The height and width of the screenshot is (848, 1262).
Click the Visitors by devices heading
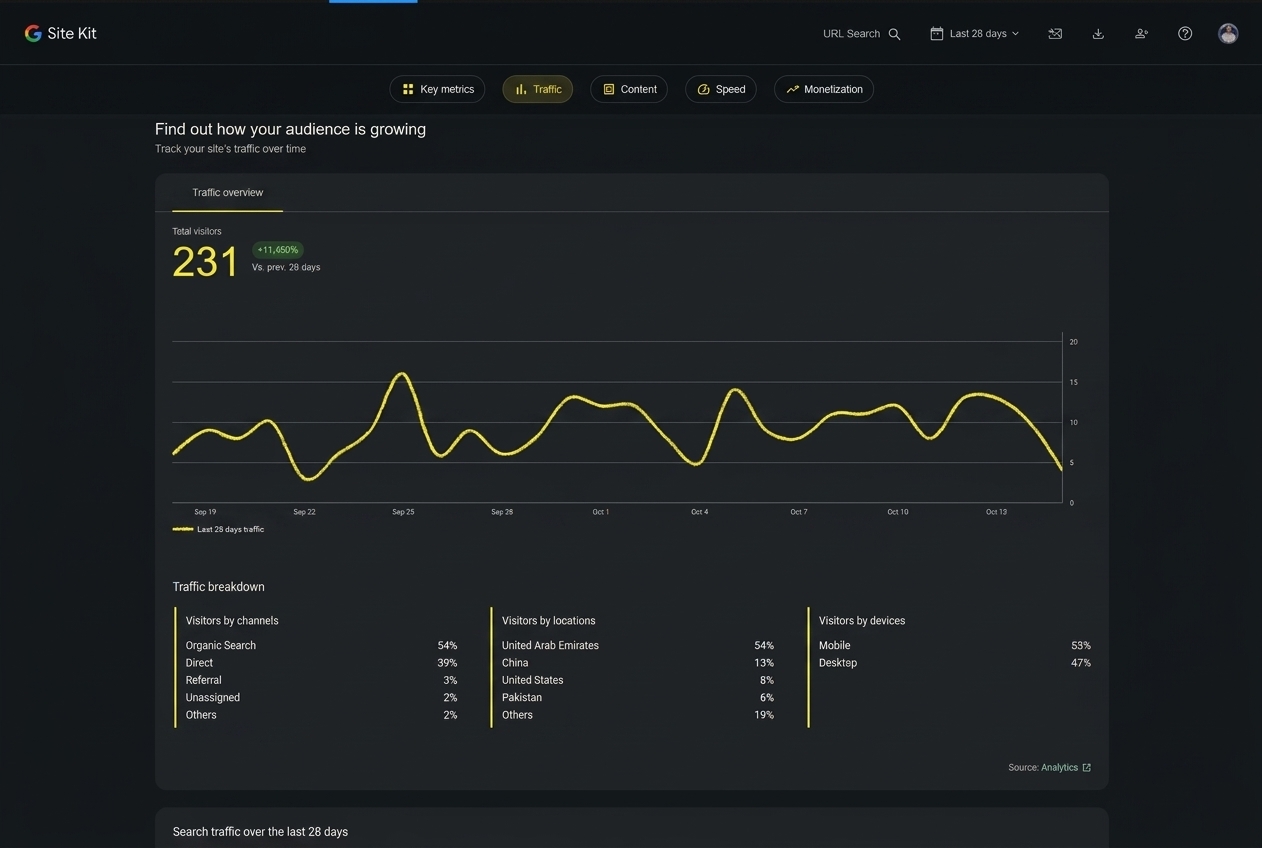862,621
